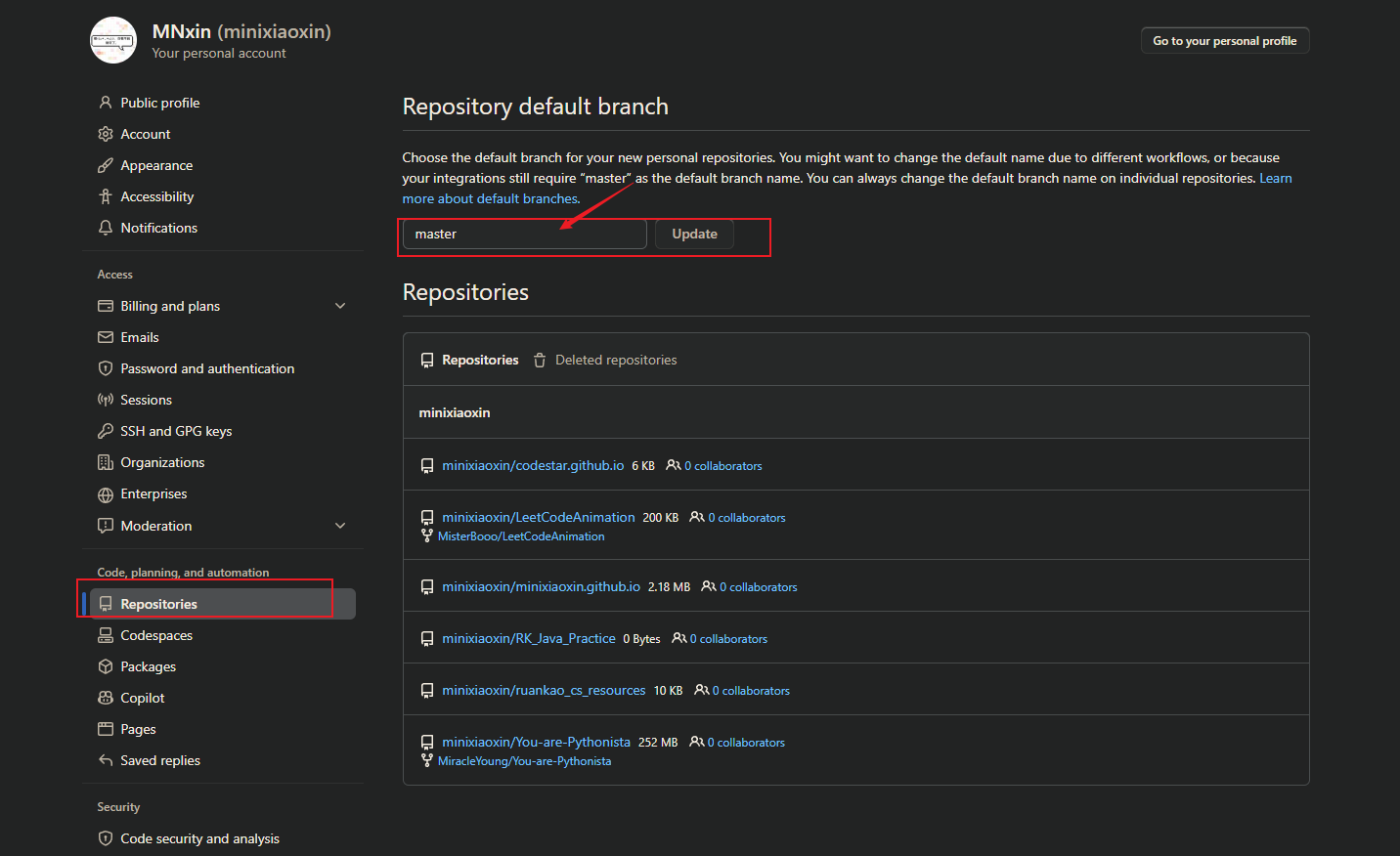Click the Codespaces icon in sidebar
The height and width of the screenshot is (856, 1400).
[x=106, y=635]
